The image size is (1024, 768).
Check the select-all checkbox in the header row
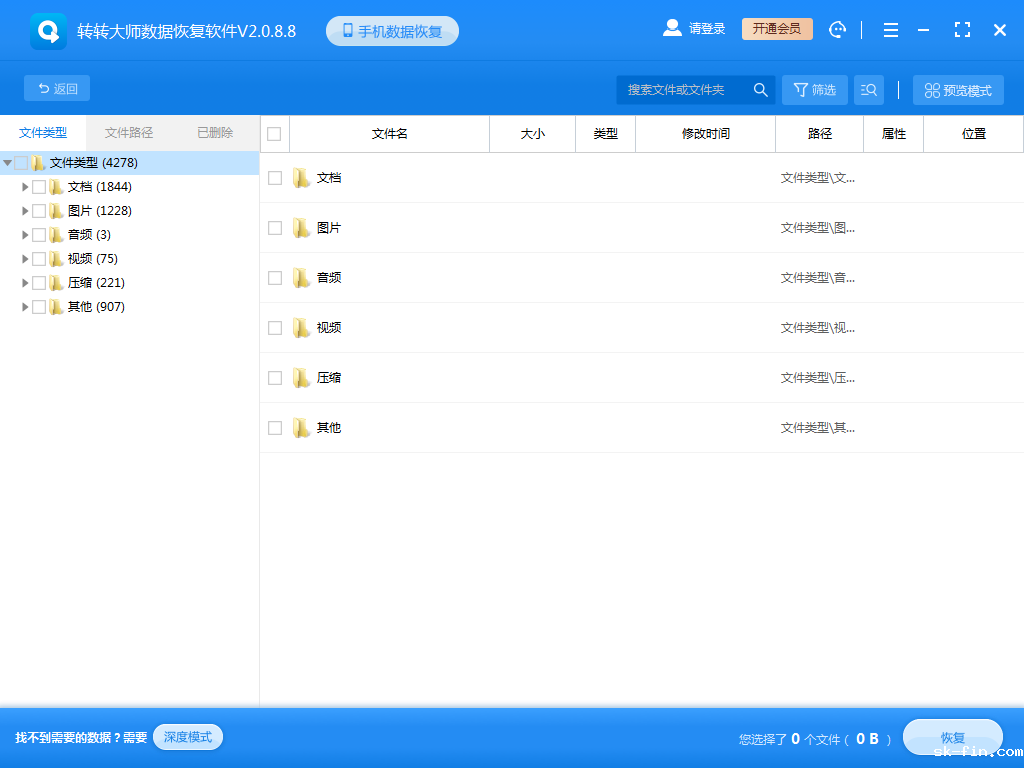273,133
